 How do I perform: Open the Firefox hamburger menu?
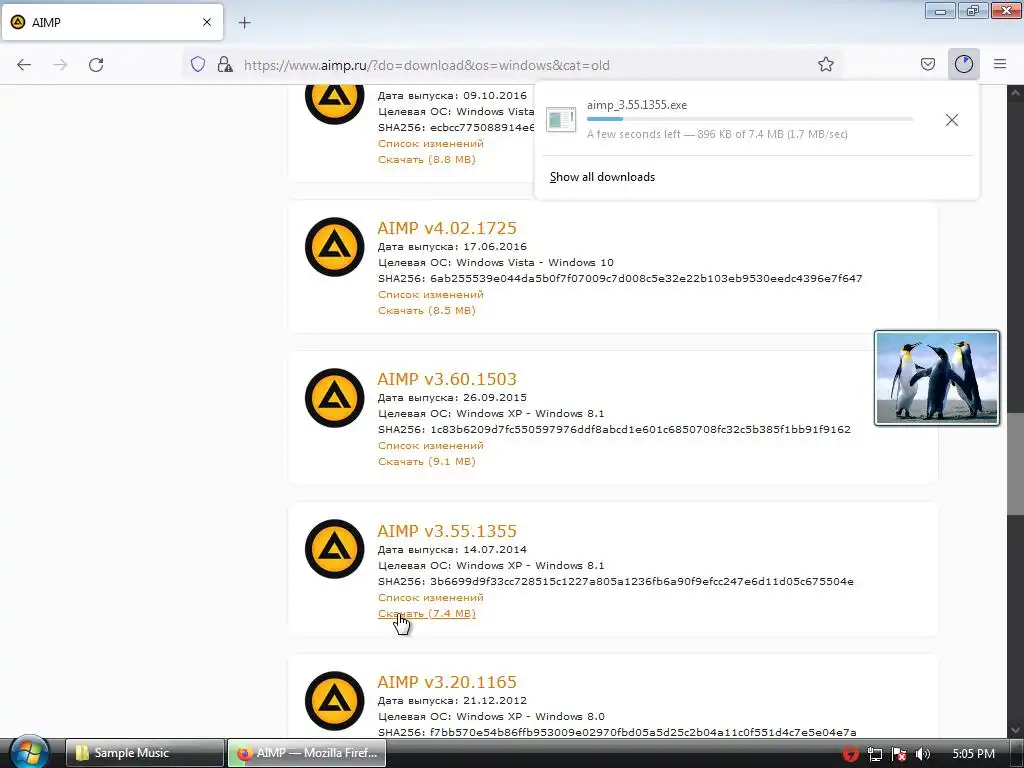[x=1000, y=64]
